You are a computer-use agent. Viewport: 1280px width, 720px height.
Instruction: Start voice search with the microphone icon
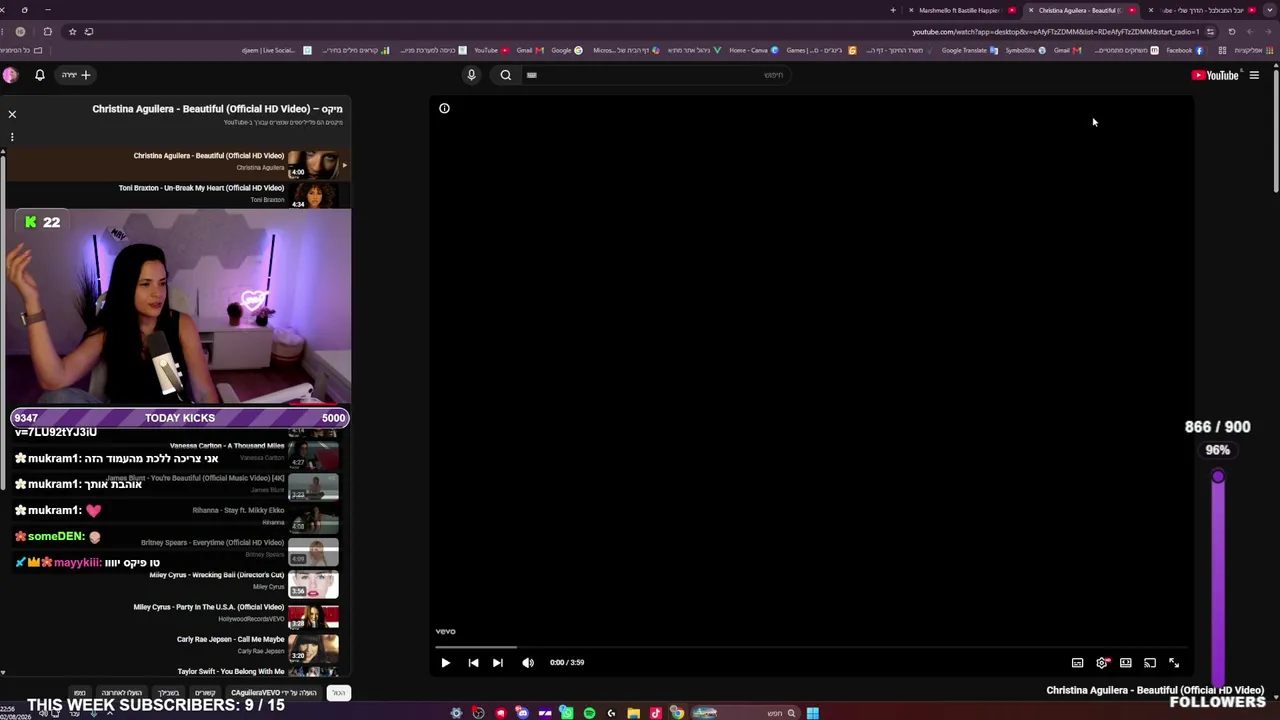click(471, 75)
